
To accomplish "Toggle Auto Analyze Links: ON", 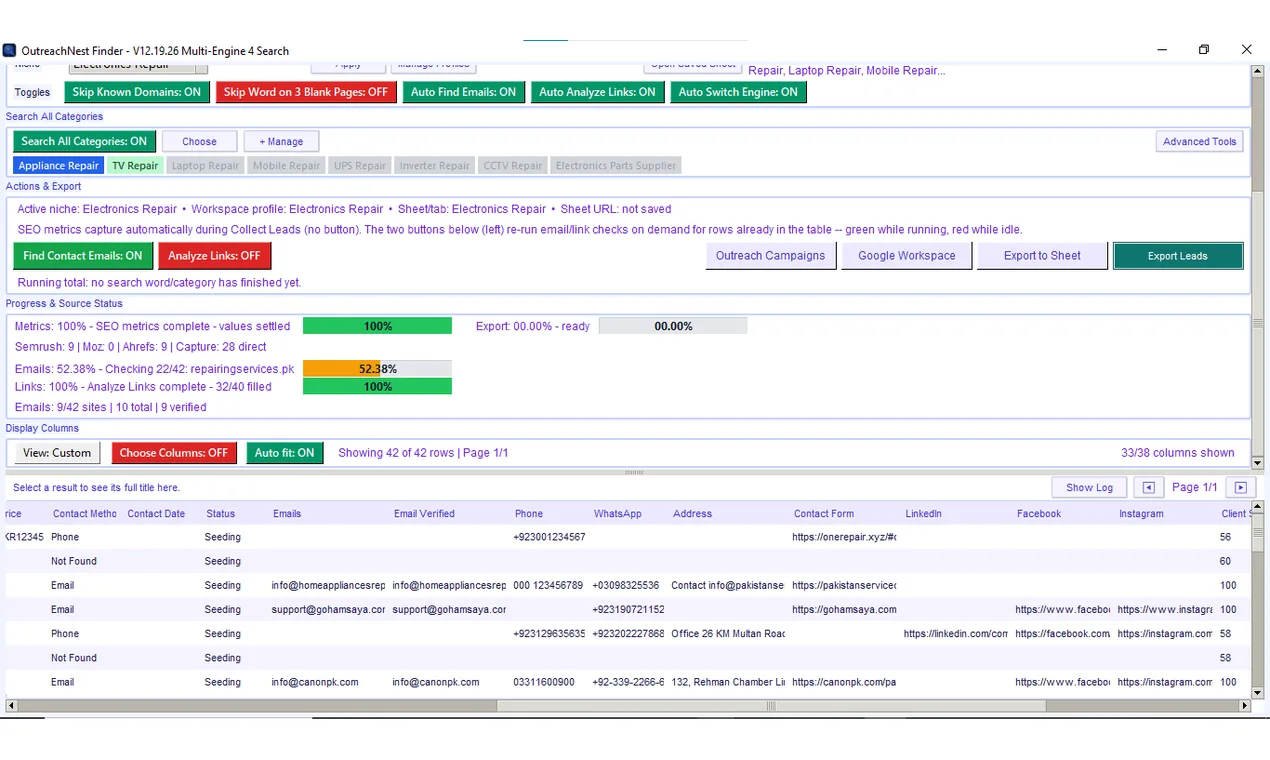I will click(597, 92).
